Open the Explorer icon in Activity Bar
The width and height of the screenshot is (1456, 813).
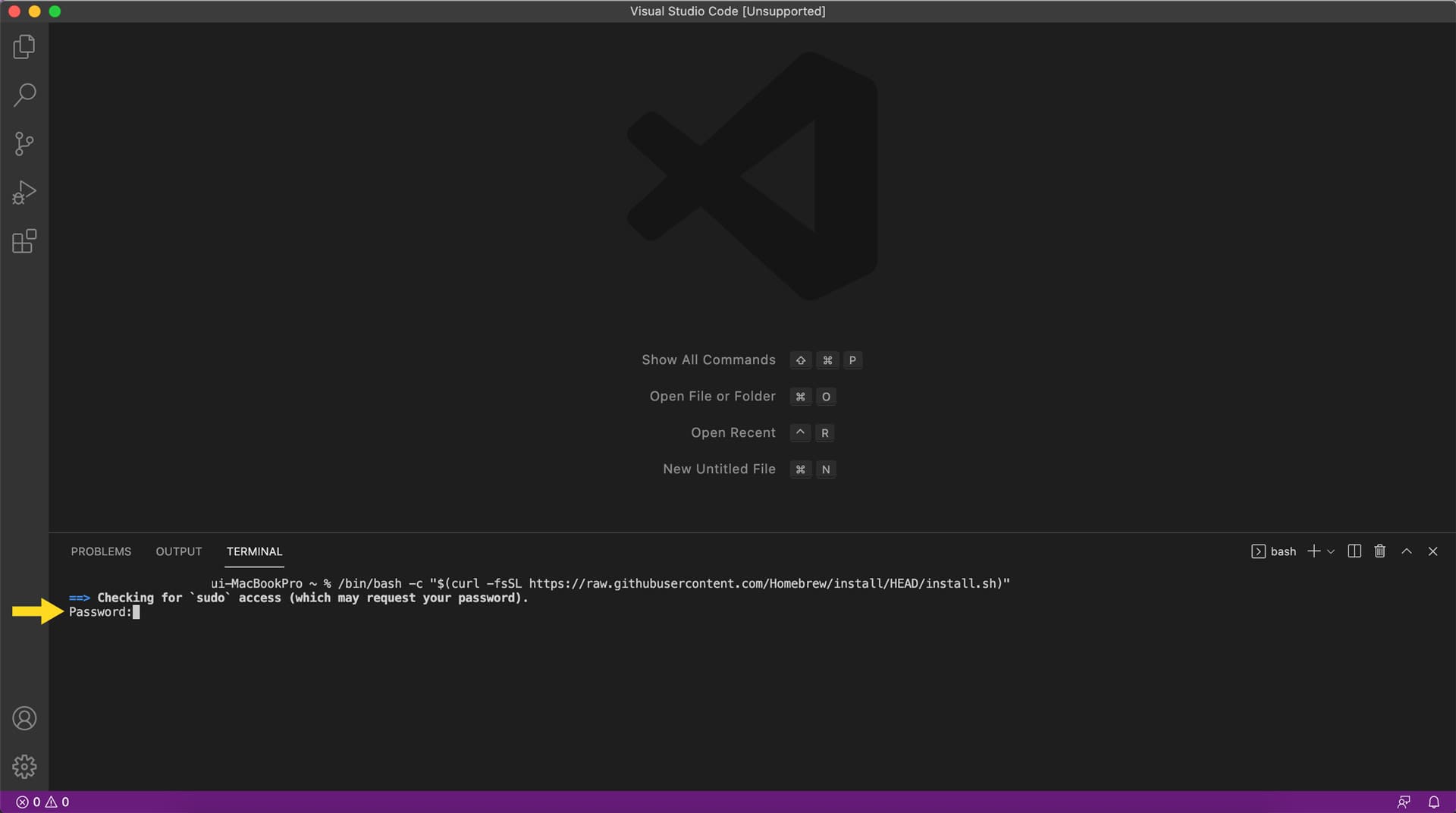coord(24,46)
